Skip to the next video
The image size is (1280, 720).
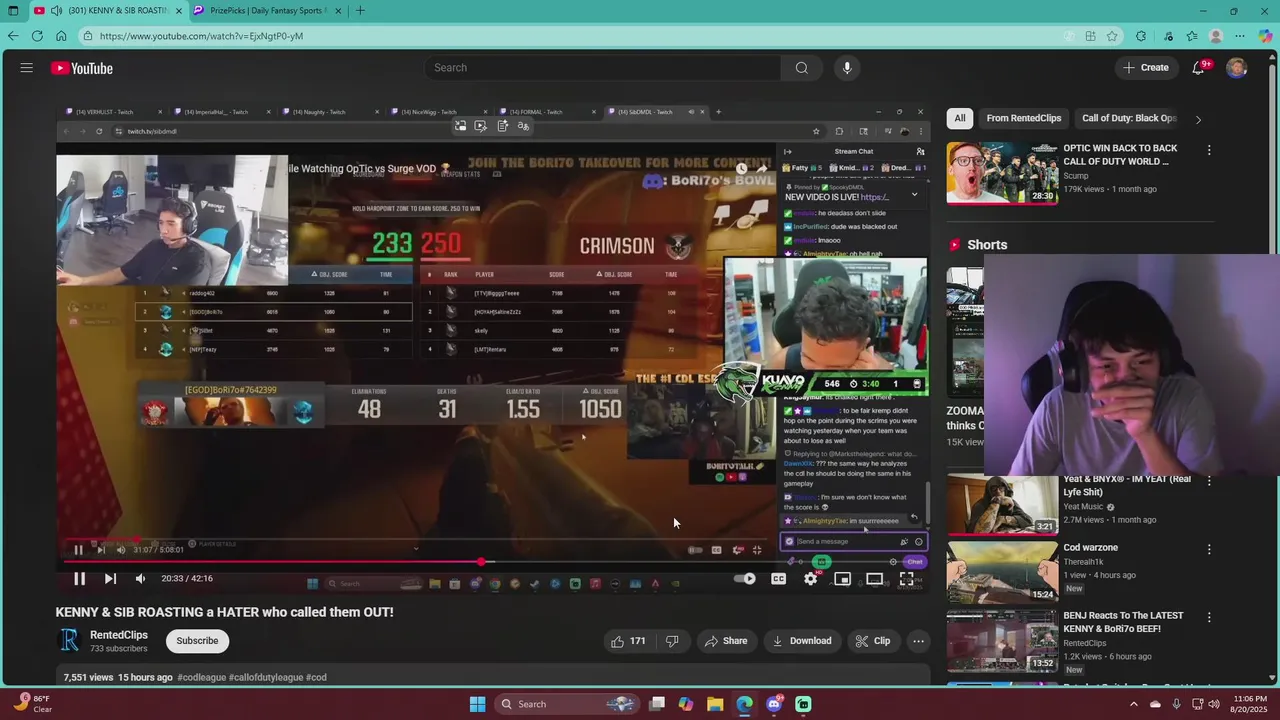point(110,578)
